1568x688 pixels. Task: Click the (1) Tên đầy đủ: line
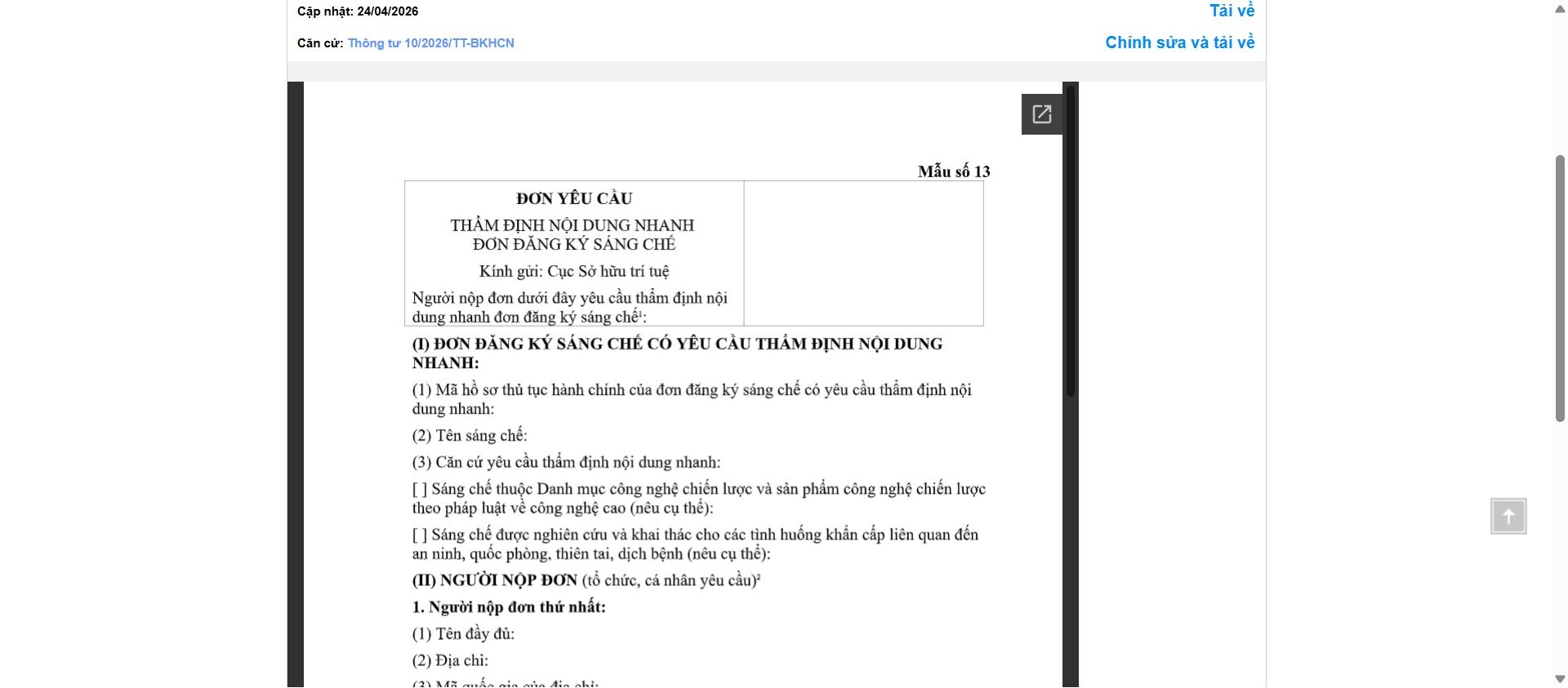pyautogui.click(x=463, y=634)
